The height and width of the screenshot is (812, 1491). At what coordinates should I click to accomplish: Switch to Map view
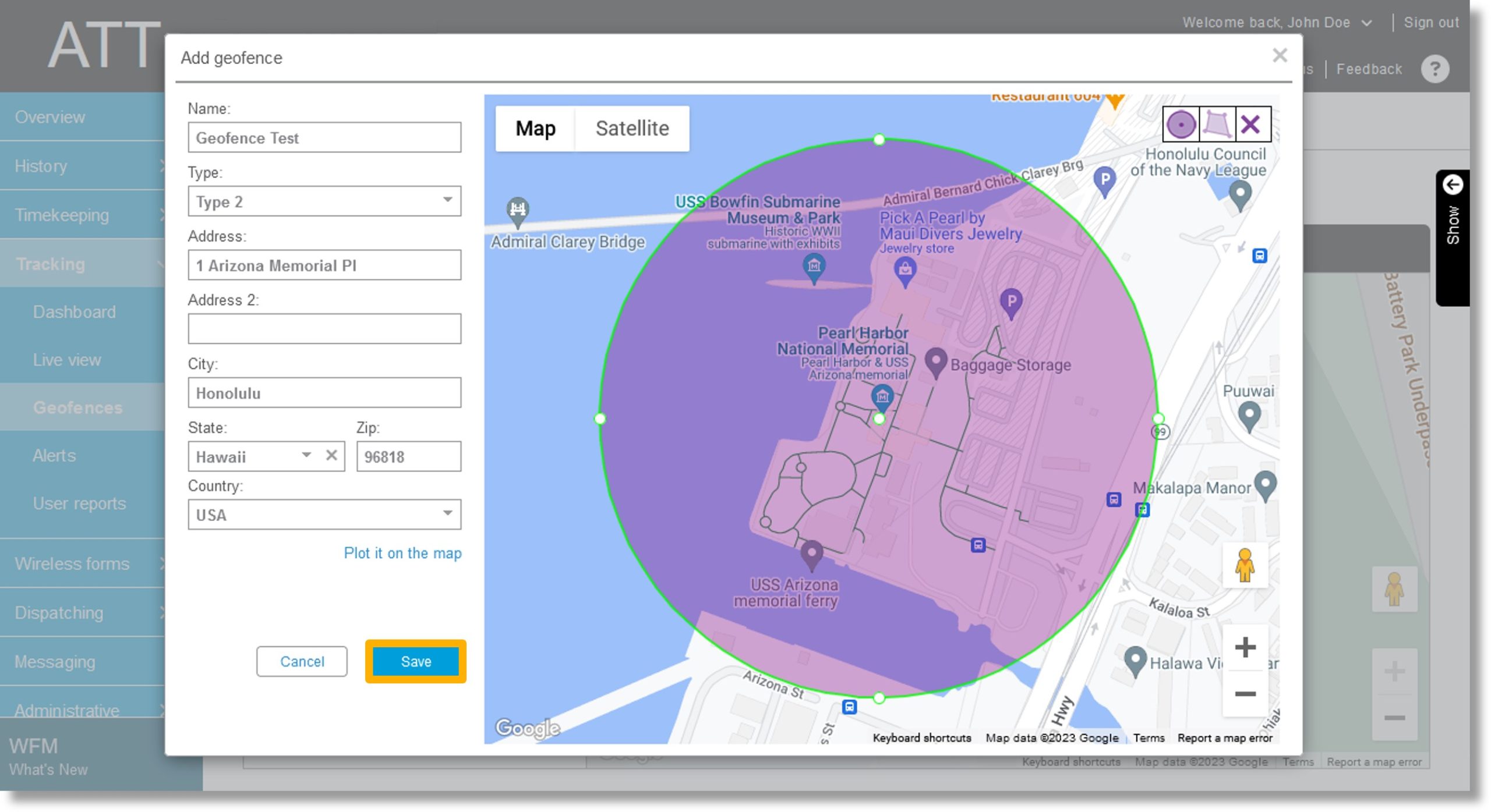(535, 128)
